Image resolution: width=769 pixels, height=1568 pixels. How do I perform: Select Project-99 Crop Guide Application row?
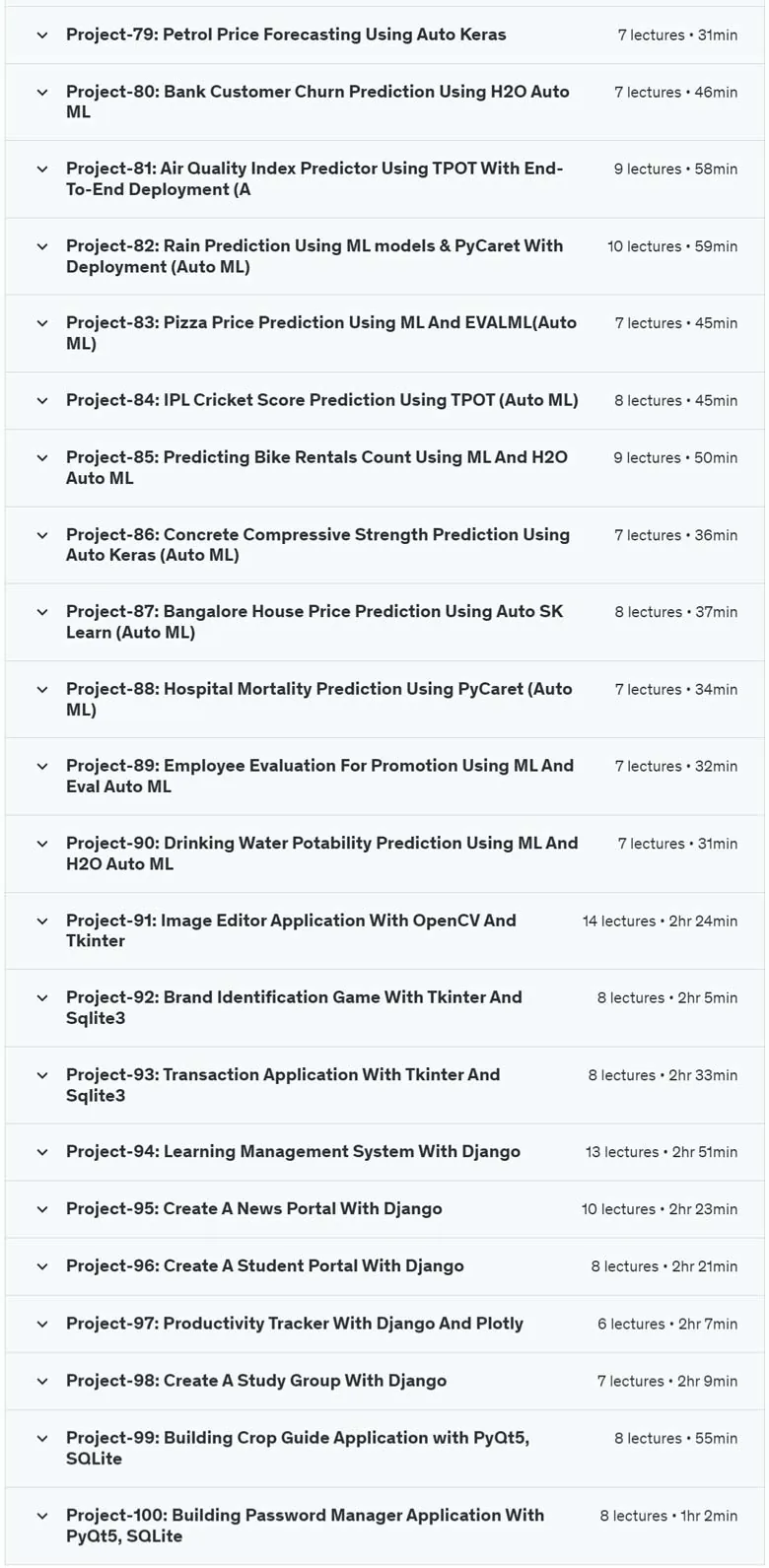click(384, 1449)
